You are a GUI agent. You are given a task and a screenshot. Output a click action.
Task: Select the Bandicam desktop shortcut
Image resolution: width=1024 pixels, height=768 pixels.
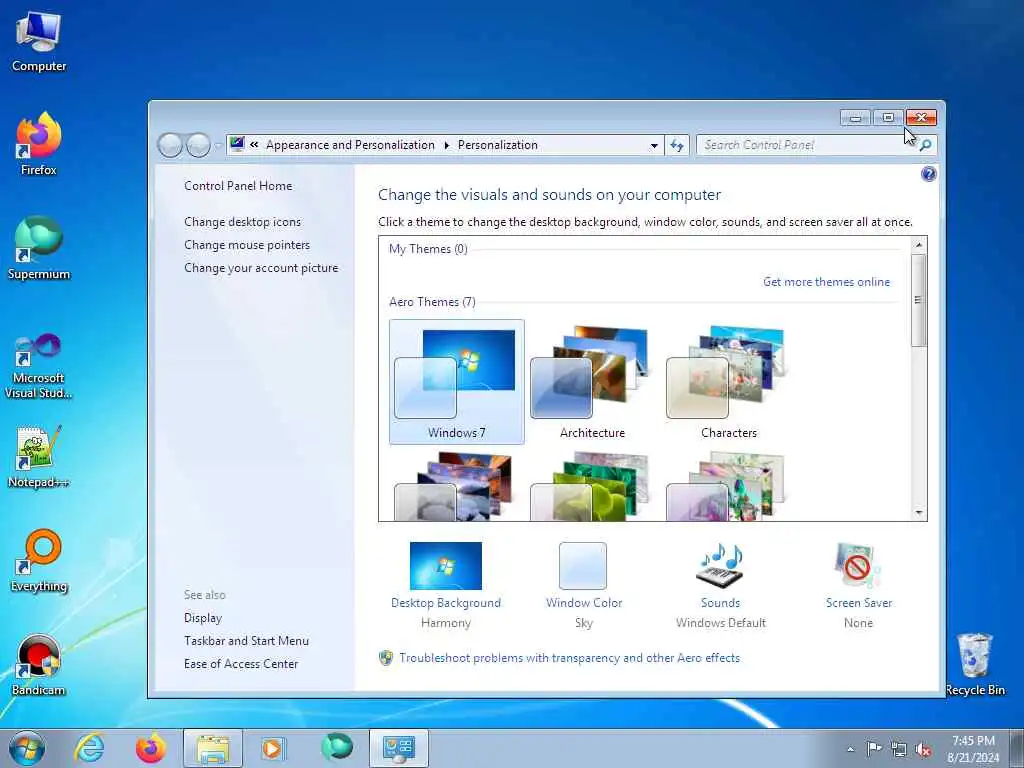coord(39,665)
